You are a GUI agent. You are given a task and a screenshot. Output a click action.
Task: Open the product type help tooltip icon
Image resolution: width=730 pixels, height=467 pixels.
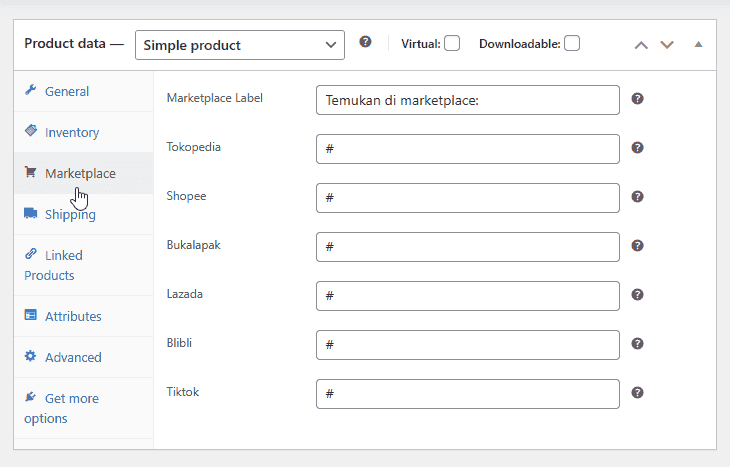365,42
